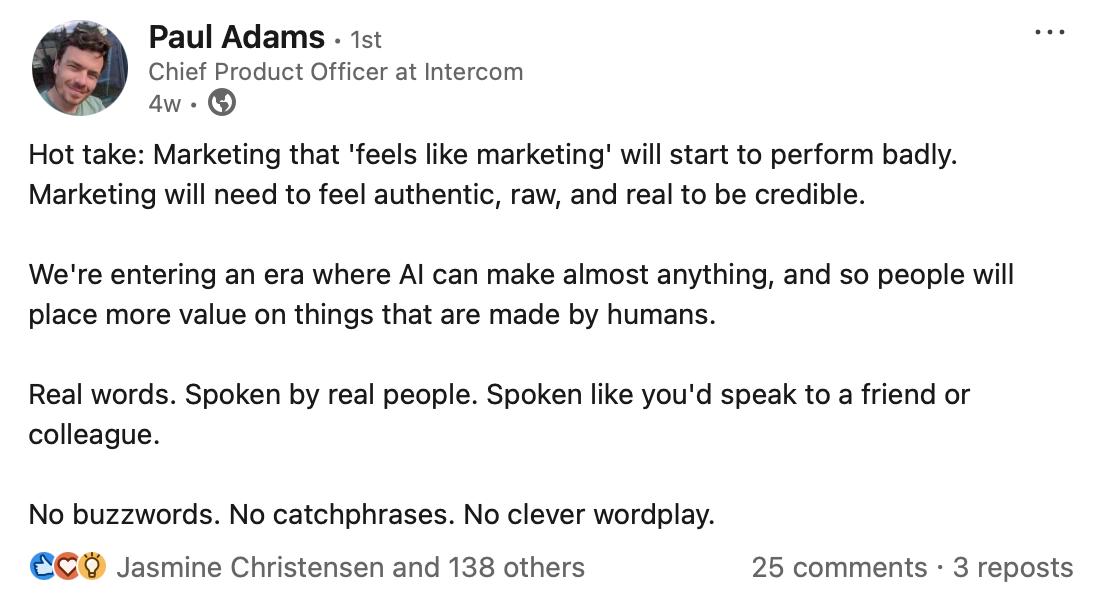Open the three-dot post options menu
Viewport: 1100px width, 596px height.
click(1050, 32)
